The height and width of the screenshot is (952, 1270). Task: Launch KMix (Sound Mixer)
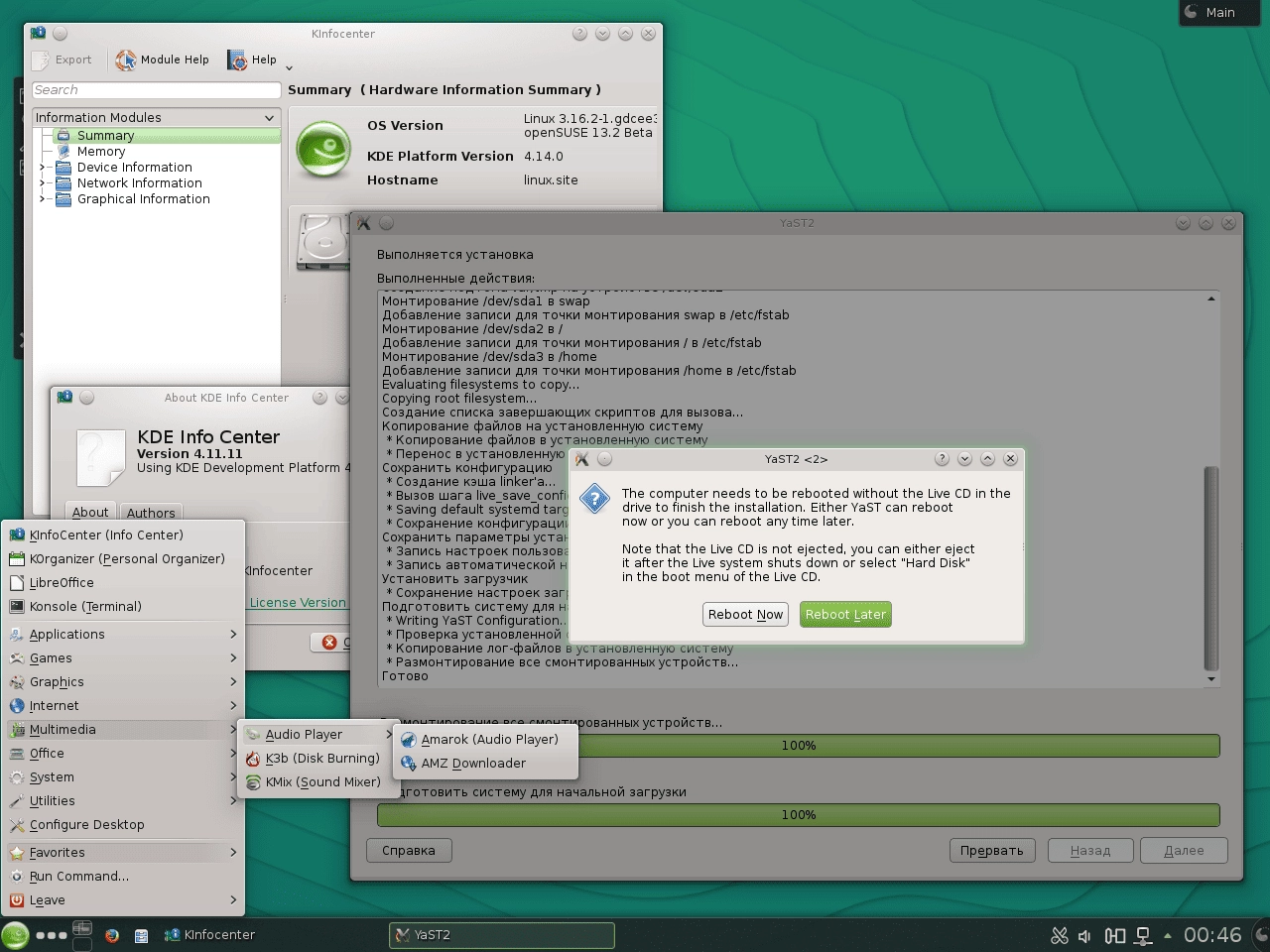tap(317, 782)
